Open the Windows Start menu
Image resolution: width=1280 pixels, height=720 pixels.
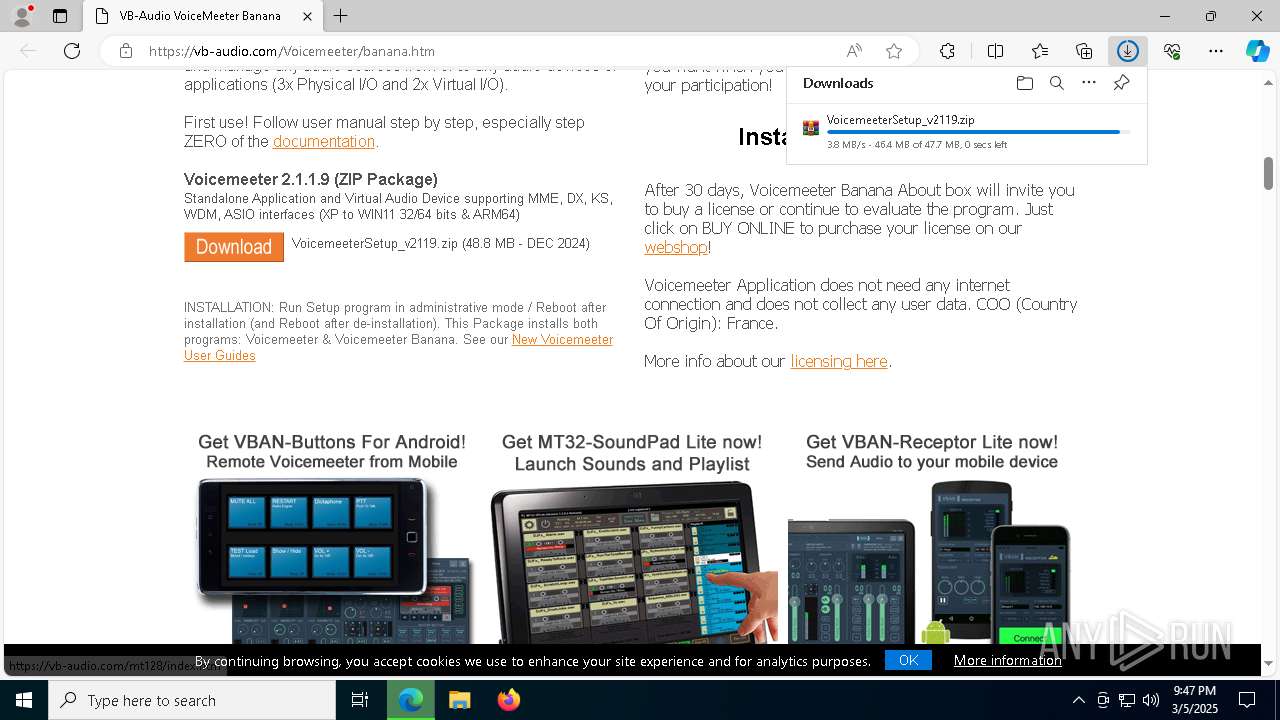click(x=24, y=700)
